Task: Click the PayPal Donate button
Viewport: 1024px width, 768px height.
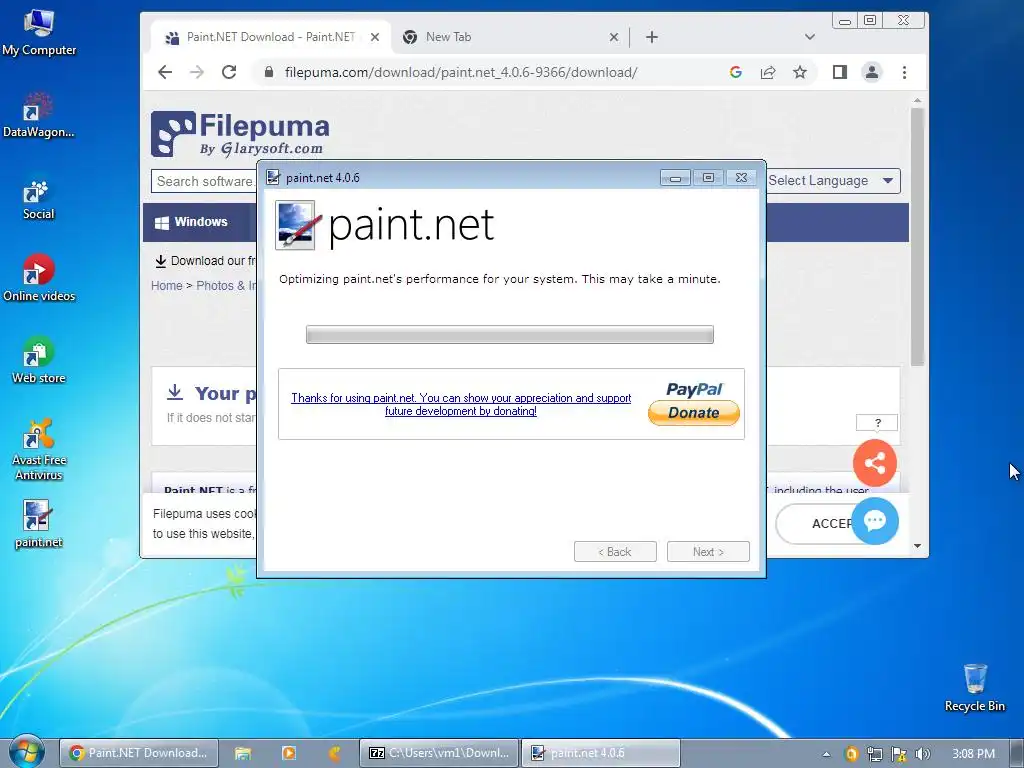Action: tap(694, 404)
